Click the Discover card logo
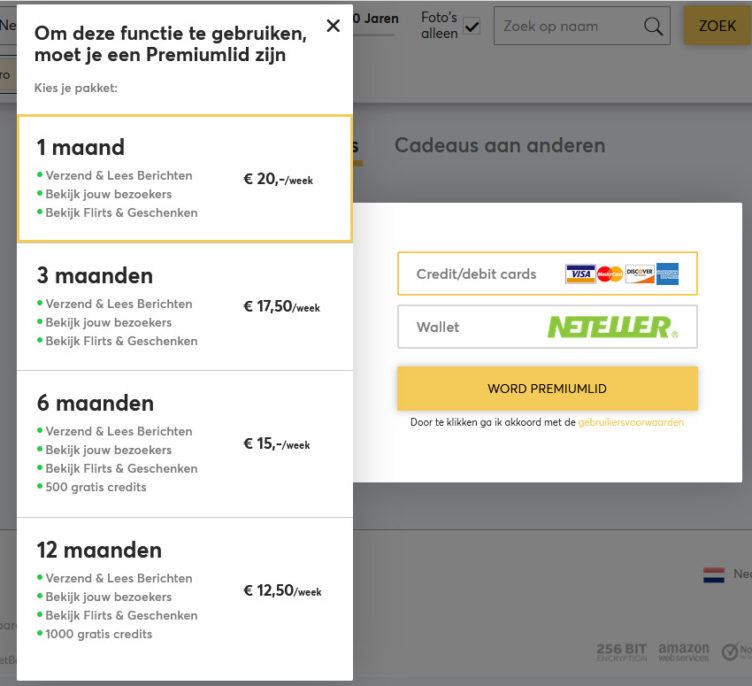 [x=640, y=274]
